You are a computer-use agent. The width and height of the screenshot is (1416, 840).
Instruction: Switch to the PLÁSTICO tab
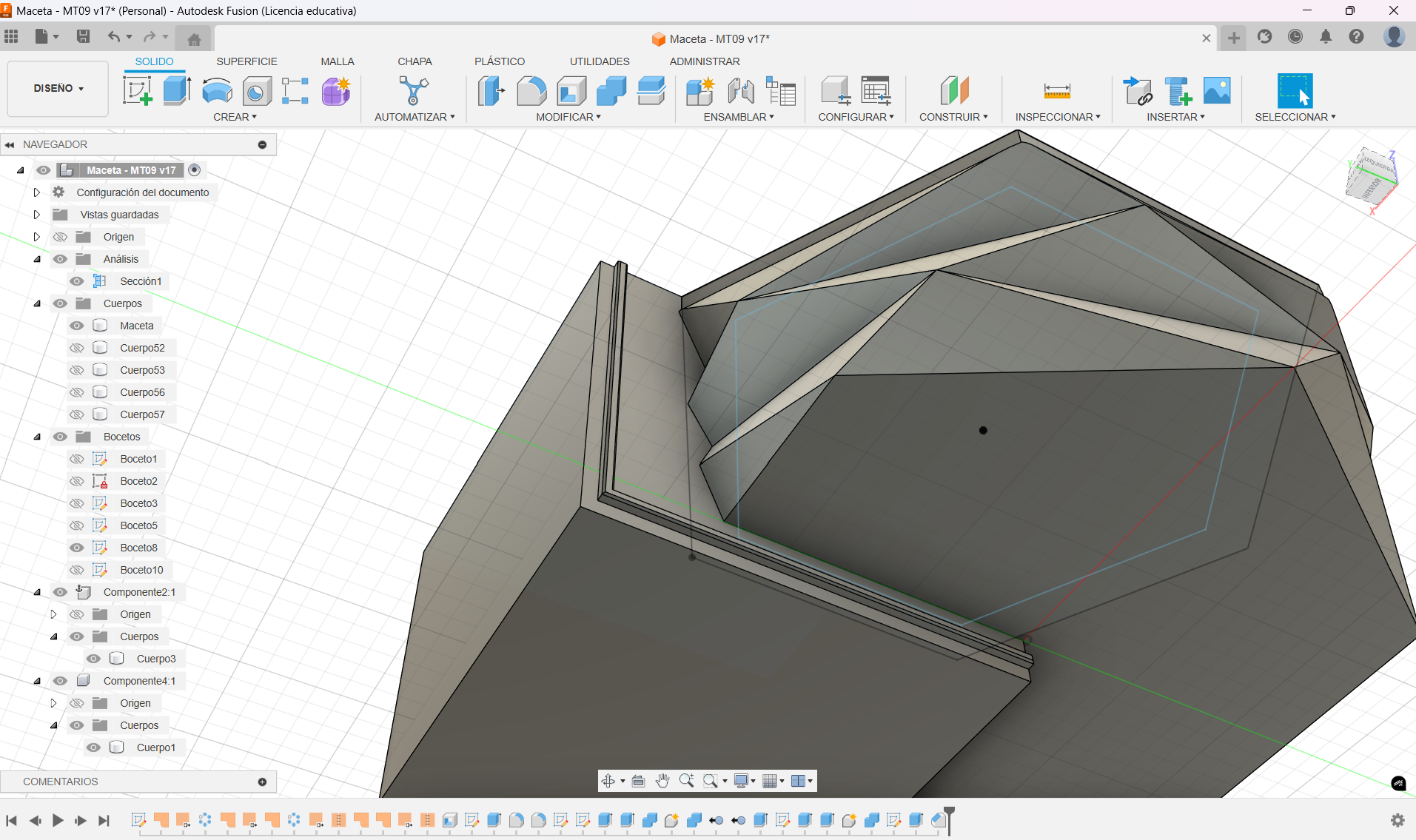[x=500, y=61]
